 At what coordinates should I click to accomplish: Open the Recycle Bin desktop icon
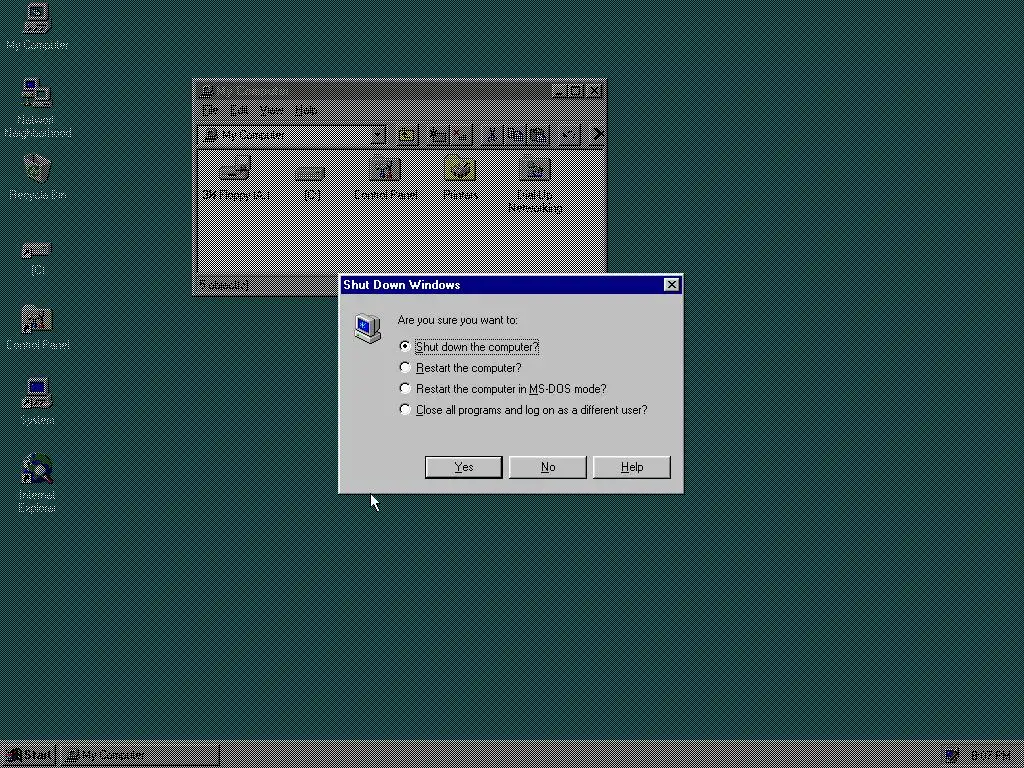(x=37, y=176)
